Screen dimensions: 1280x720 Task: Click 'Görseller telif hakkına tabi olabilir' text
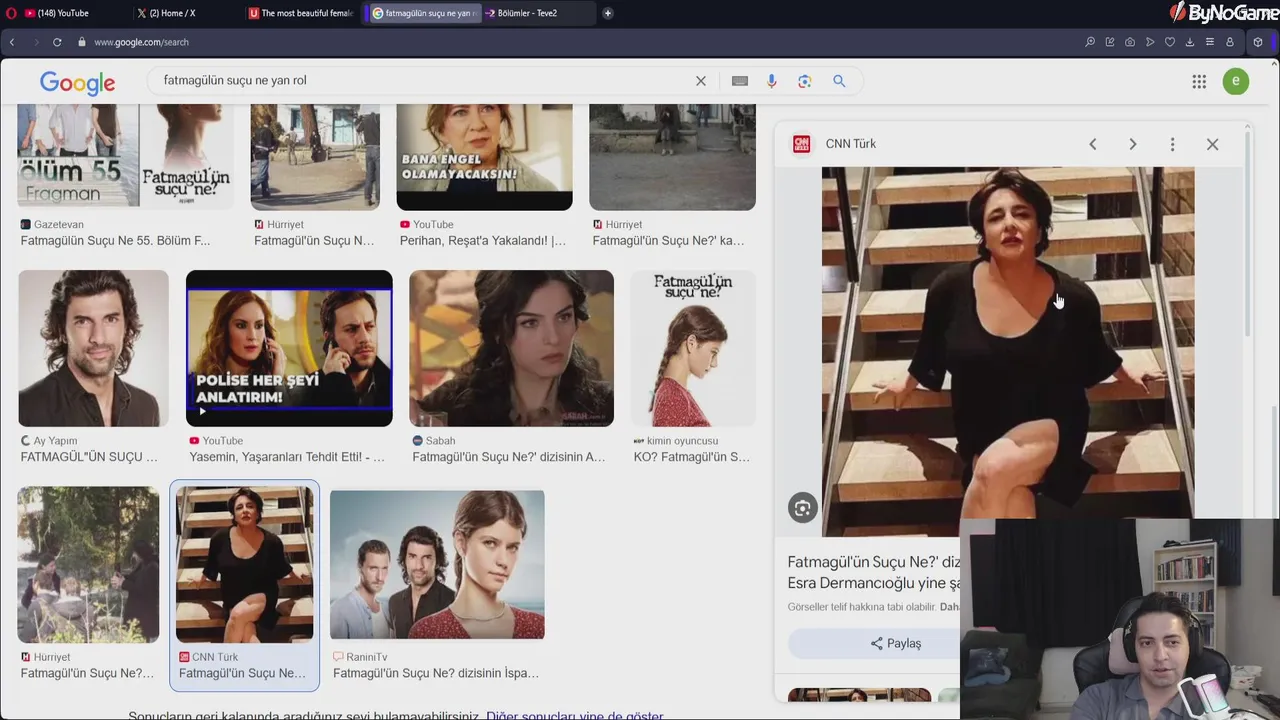point(861,607)
